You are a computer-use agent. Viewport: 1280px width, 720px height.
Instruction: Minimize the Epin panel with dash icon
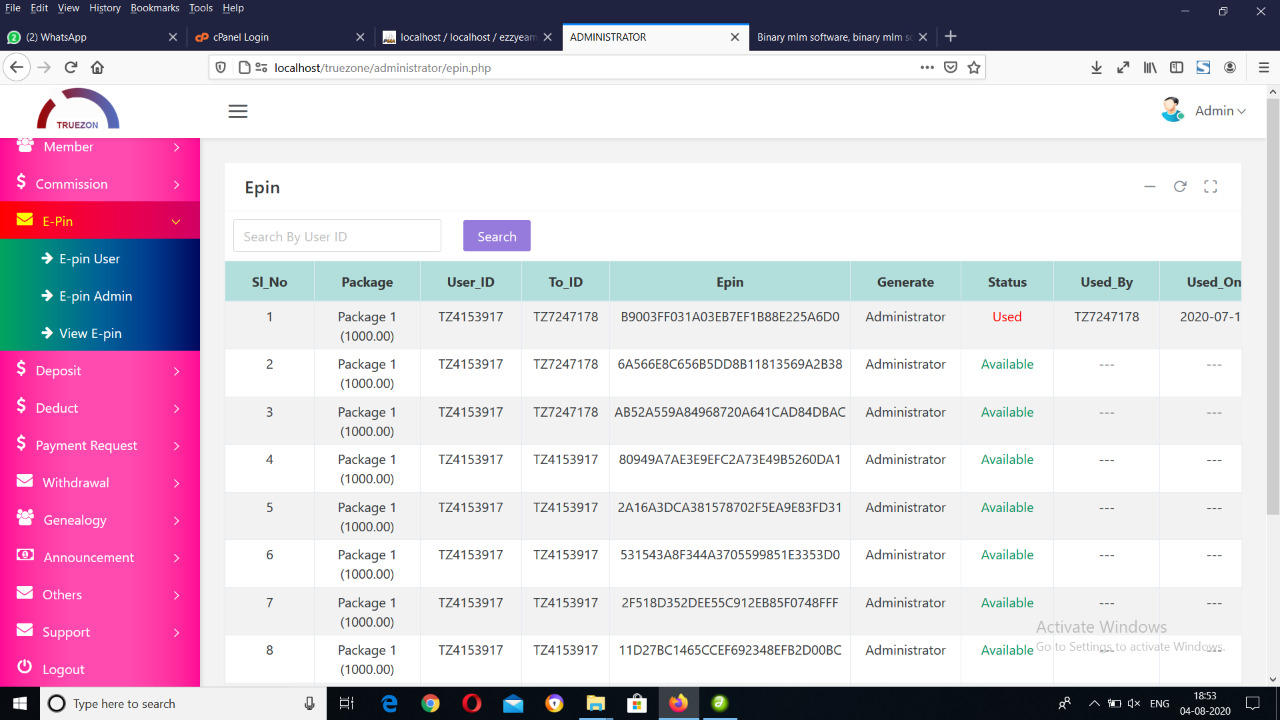click(1150, 186)
